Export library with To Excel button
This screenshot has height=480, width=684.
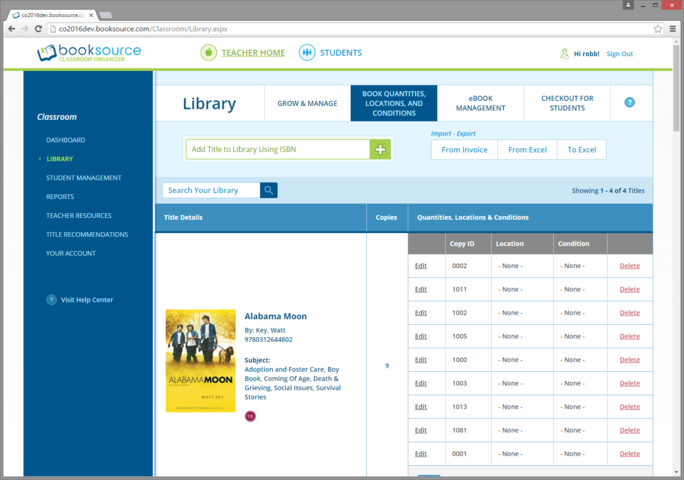coord(581,150)
